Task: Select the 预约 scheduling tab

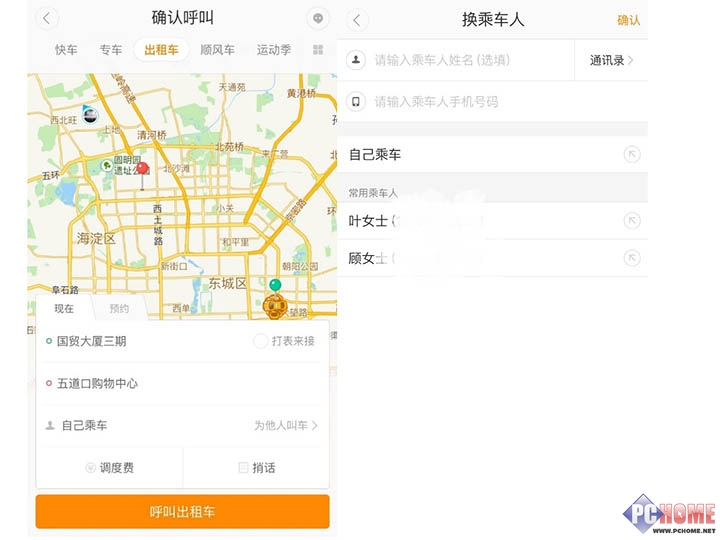Action: pyautogui.click(x=119, y=309)
